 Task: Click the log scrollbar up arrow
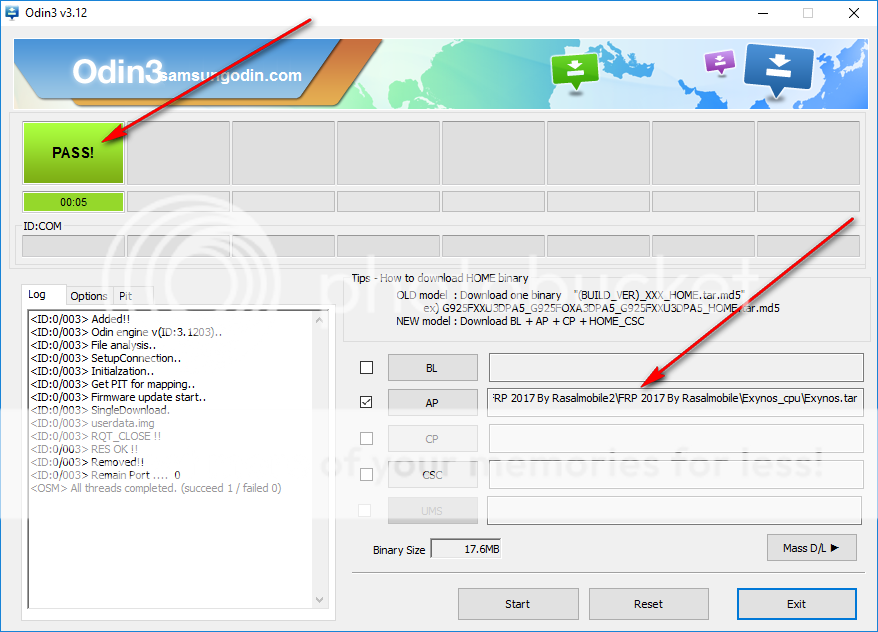click(x=319, y=320)
